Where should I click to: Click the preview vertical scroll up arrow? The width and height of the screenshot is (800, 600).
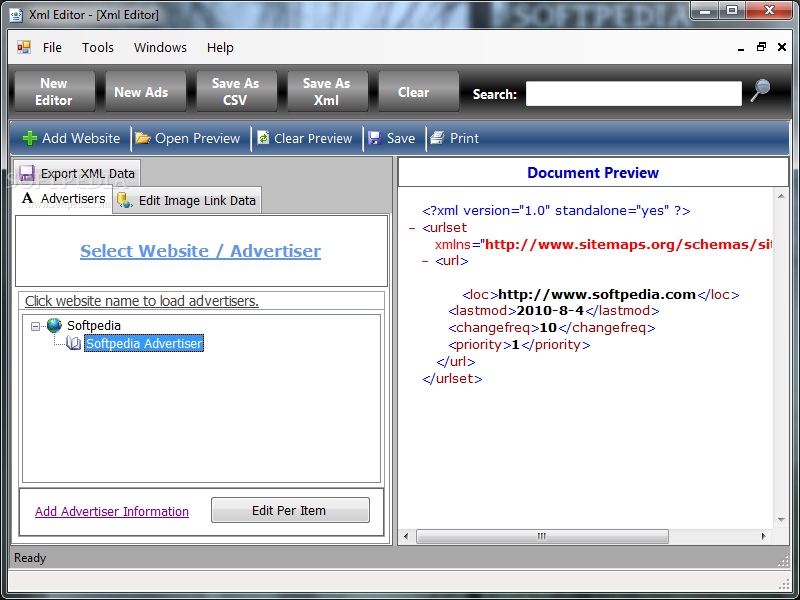tap(781, 196)
